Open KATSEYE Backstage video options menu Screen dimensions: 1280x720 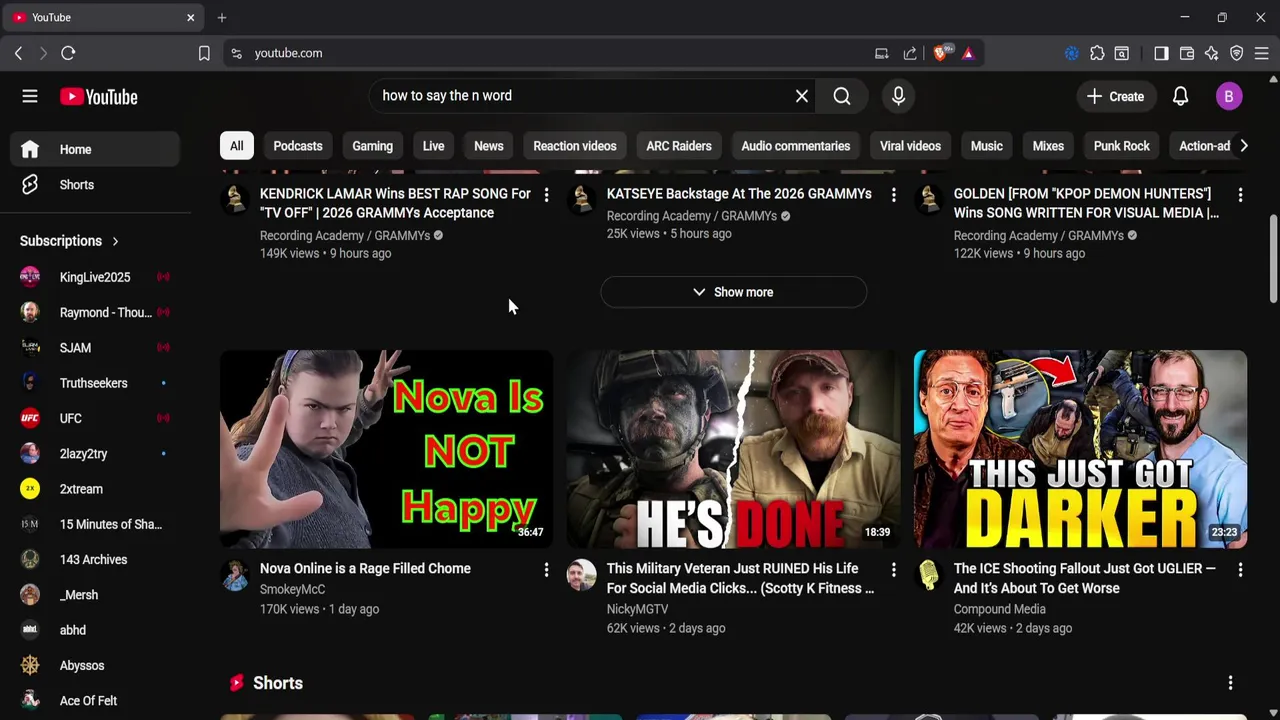(893, 196)
